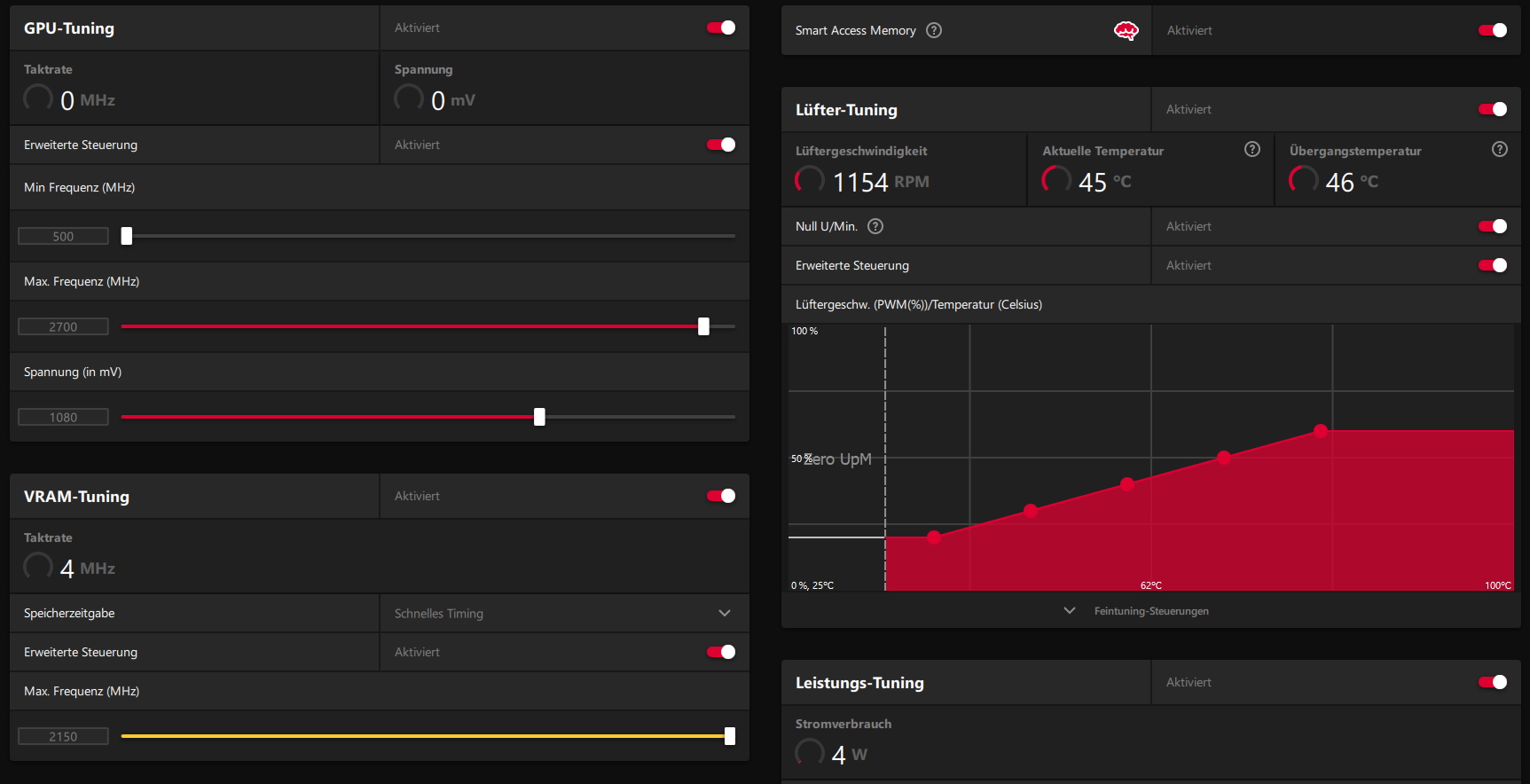
Task: Select the third fan curve point
Action: (x=1127, y=484)
